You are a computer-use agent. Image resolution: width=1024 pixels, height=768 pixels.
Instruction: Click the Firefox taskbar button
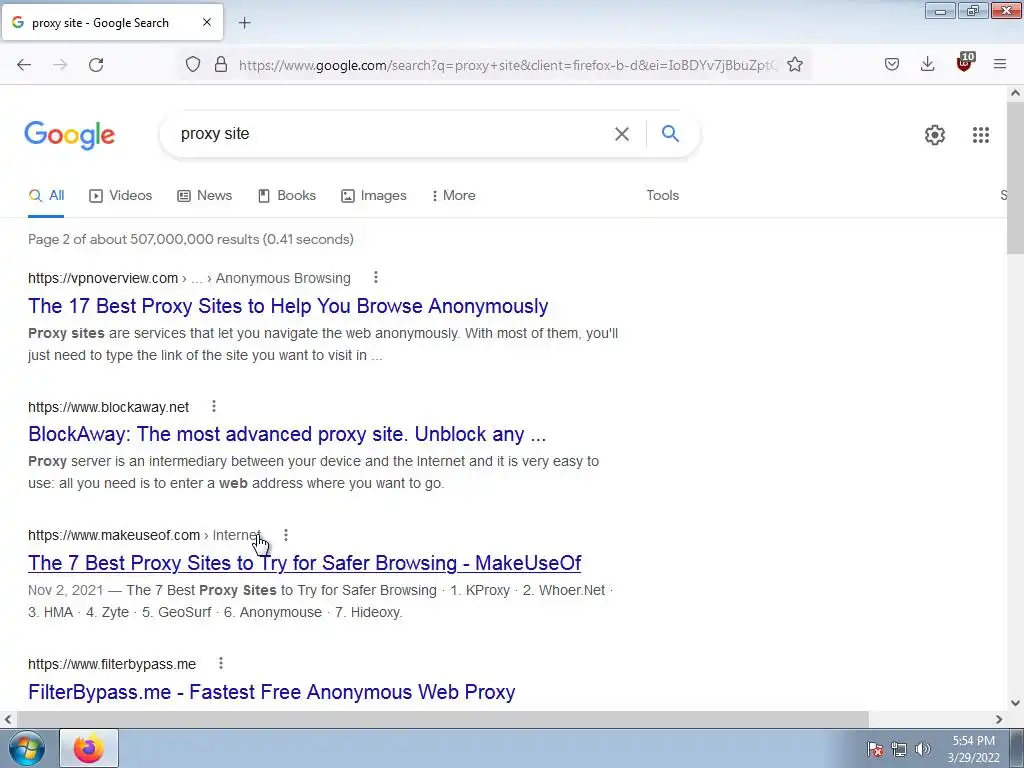click(x=89, y=748)
